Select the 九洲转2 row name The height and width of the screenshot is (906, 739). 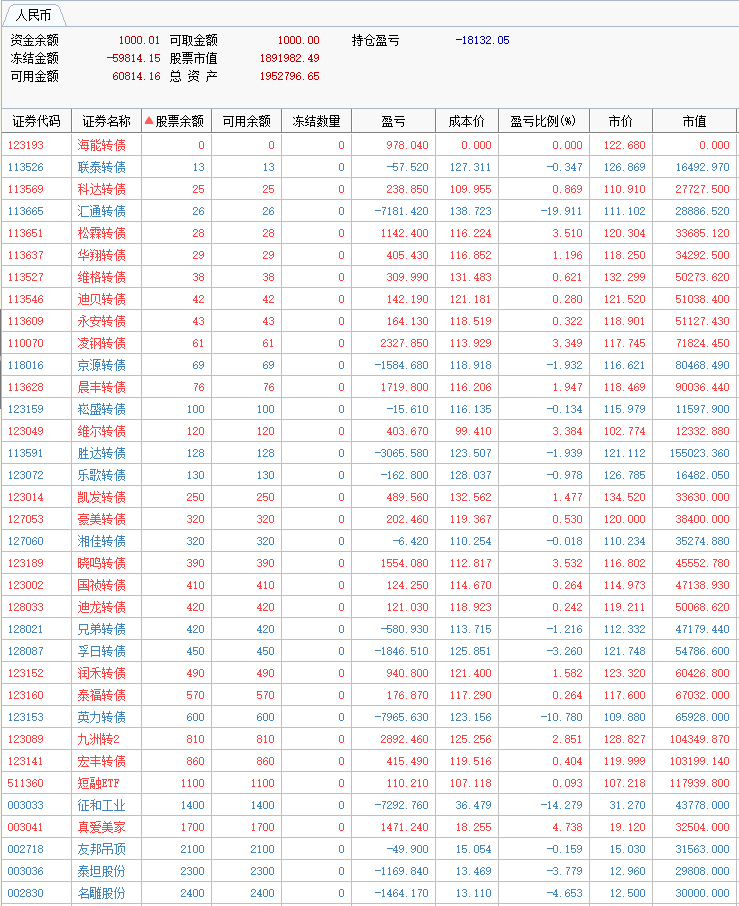[99, 739]
